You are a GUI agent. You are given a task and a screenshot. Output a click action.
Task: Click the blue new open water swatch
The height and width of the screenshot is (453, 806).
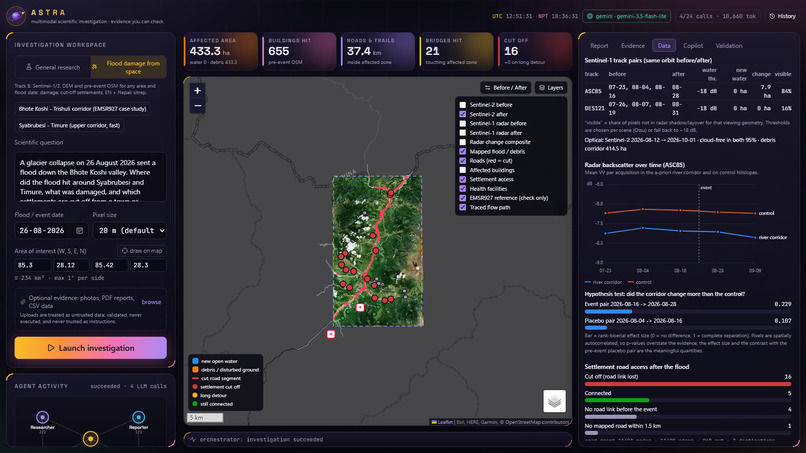195,361
